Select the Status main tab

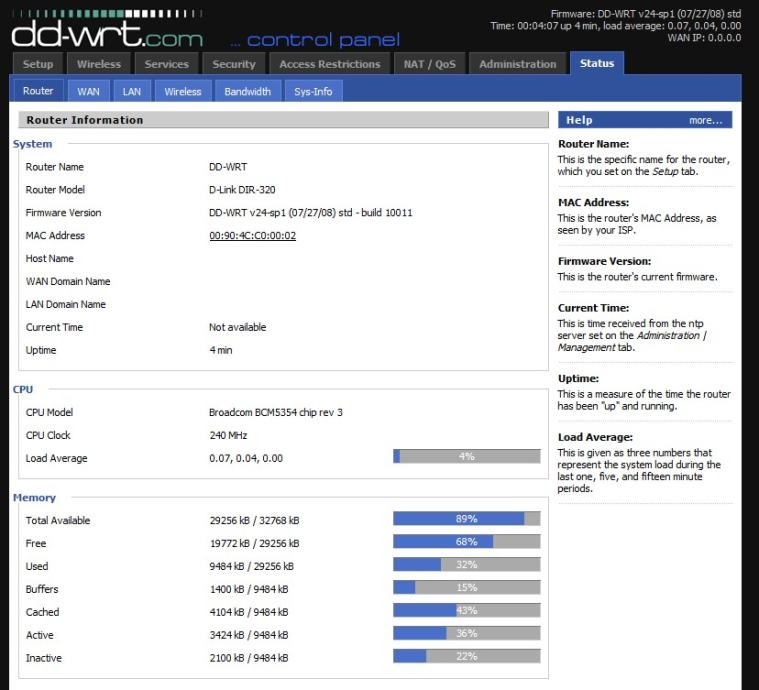(597, 64)
